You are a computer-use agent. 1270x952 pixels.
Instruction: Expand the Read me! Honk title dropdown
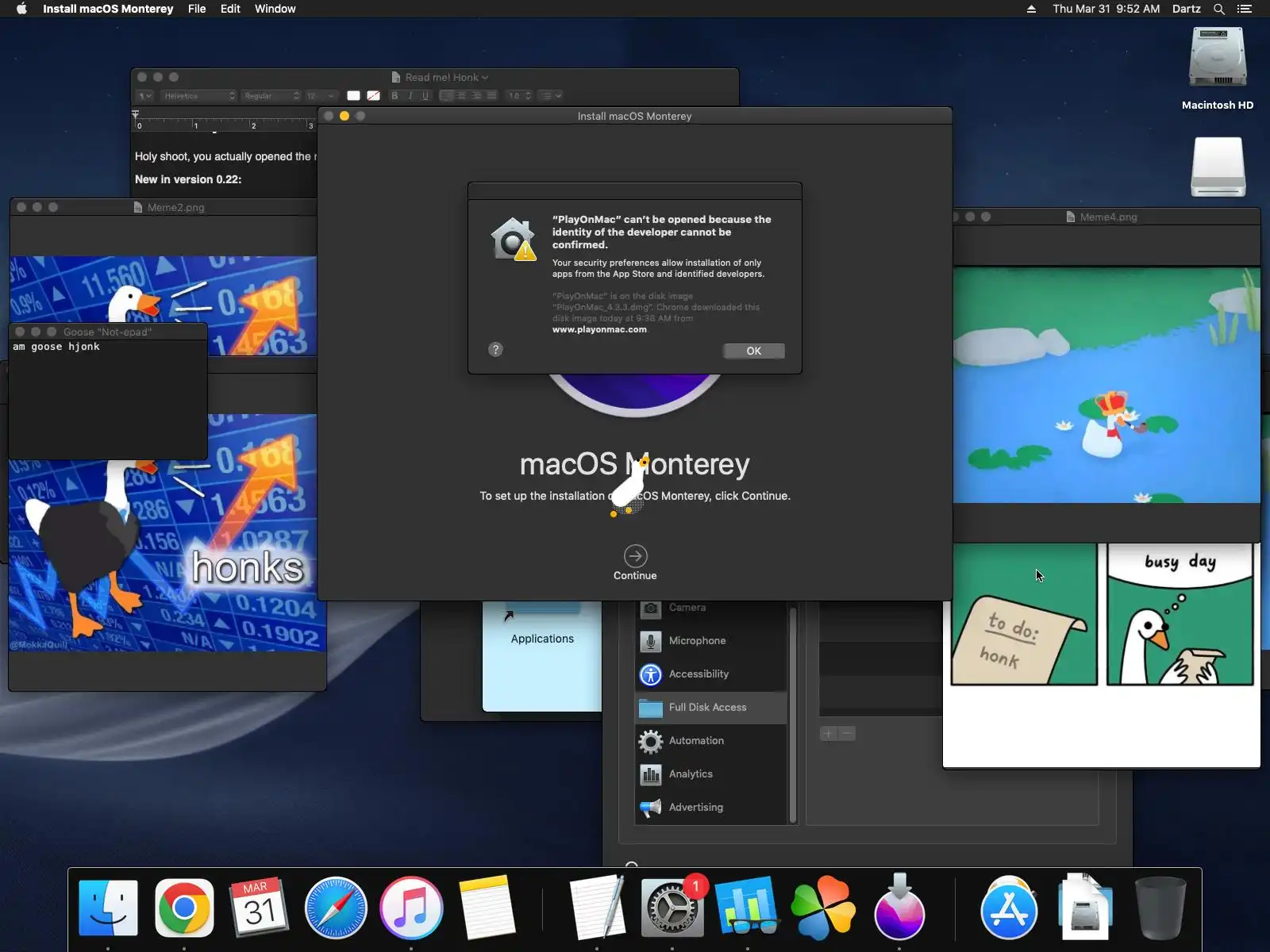484,78
